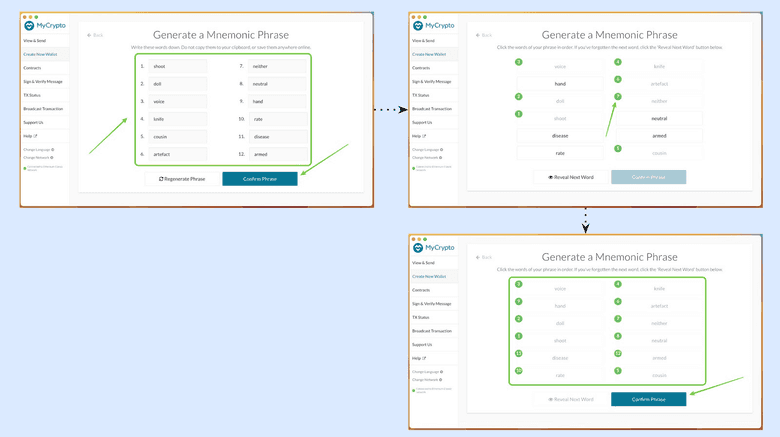This screenshot has height=437, width=780.
Task: Click the green badge numbered 10 beside 'rate'
Action: (518, 371)
